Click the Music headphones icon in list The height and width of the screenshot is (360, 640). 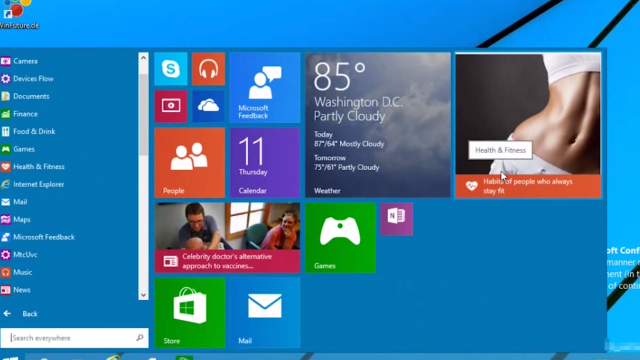pyautogui.click(x=5, y=272)
